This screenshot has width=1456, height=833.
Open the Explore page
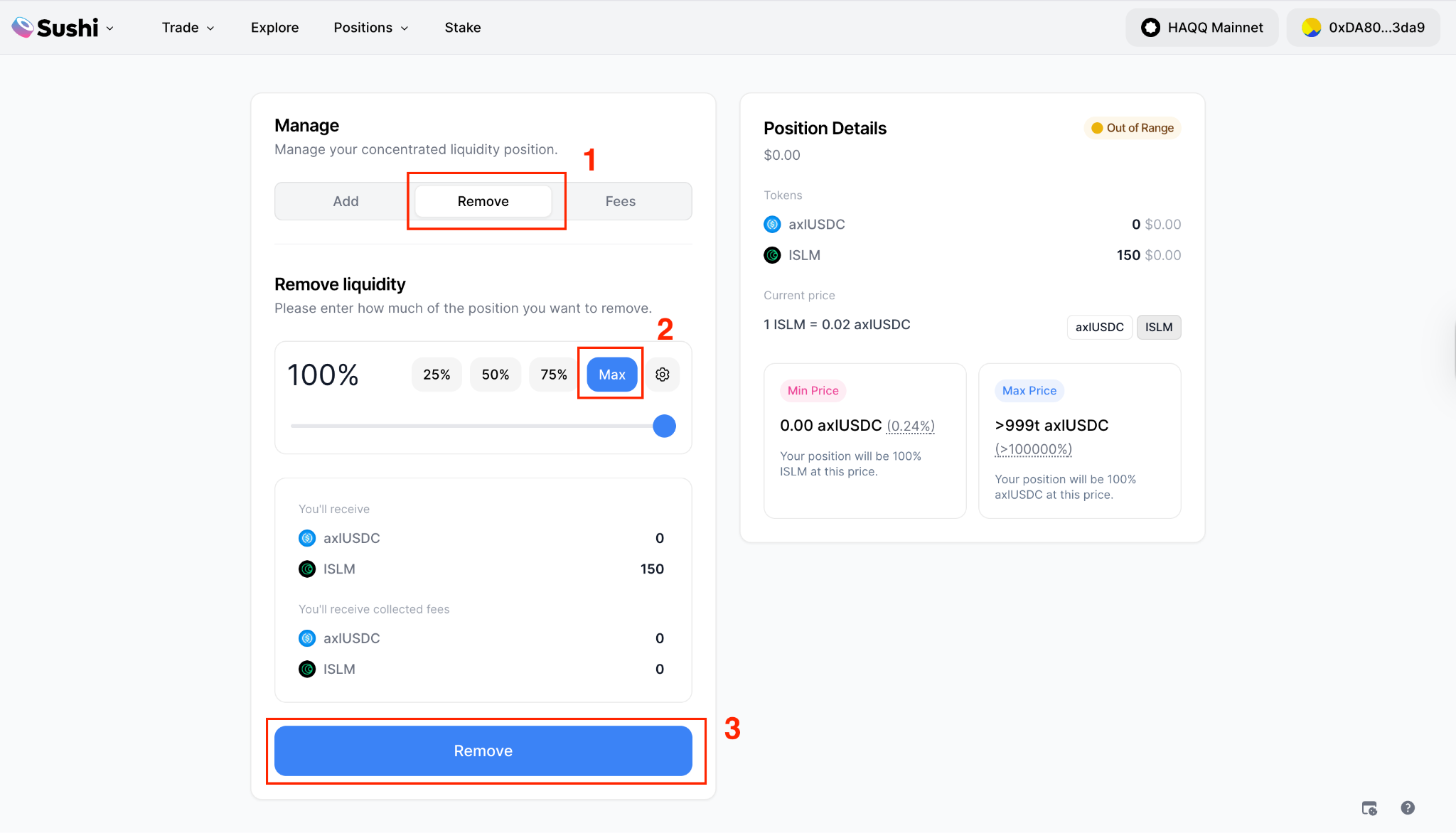click(x=274, y=28)
